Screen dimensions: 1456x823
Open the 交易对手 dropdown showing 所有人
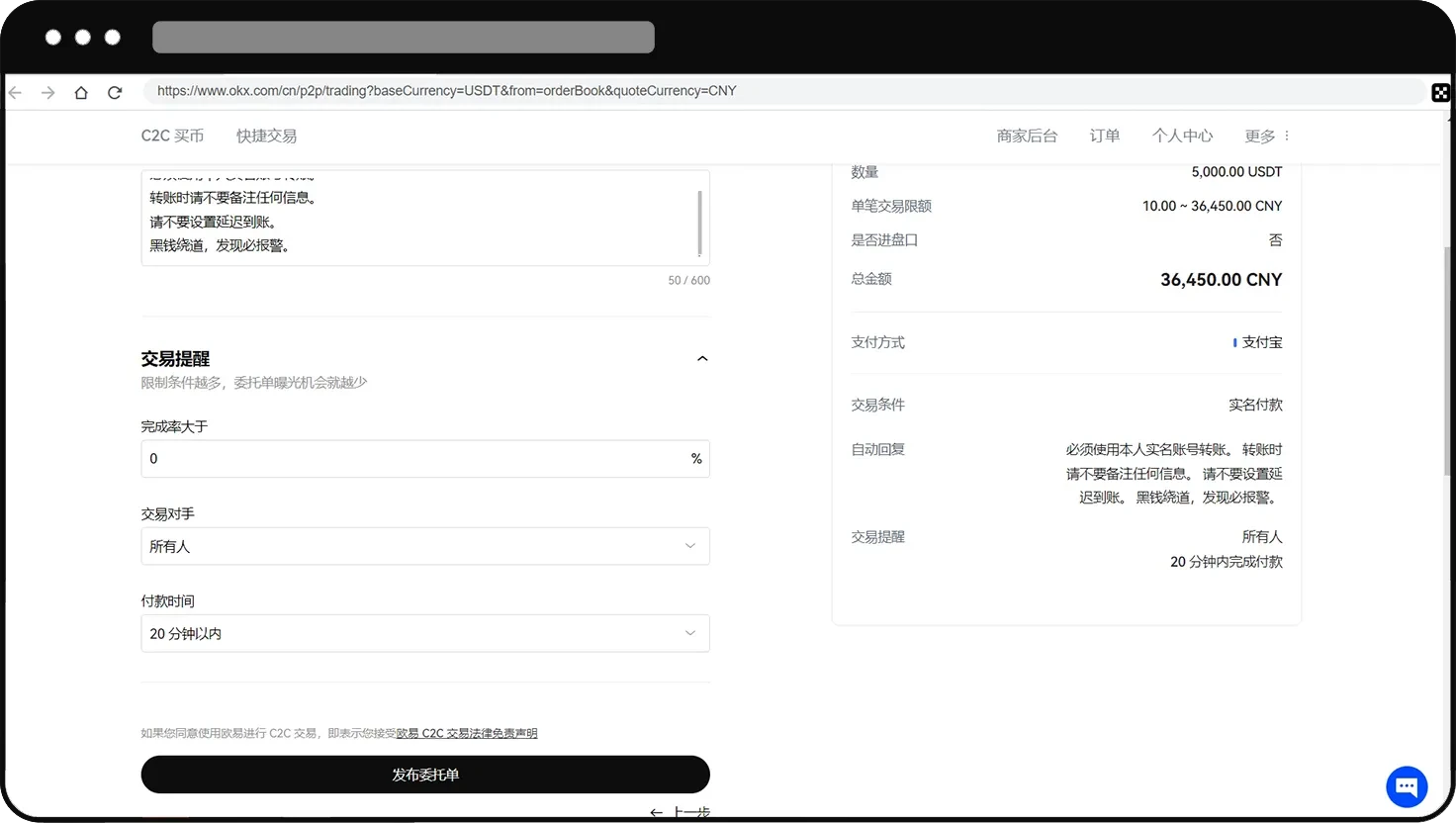[425, 546]
